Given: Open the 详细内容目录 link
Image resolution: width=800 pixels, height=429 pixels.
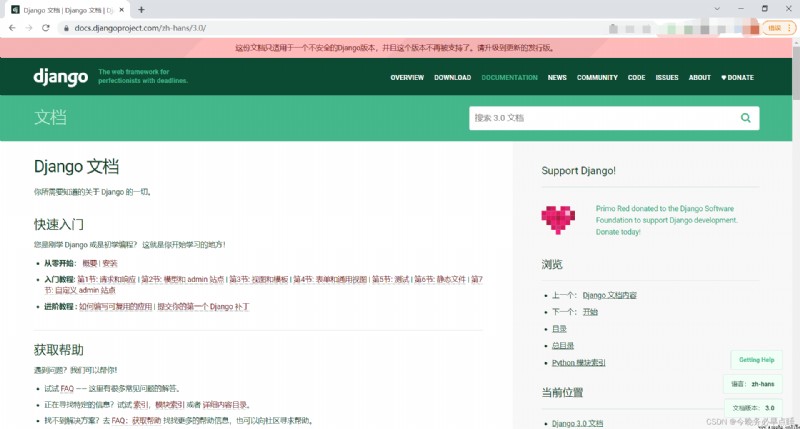Looking at the screenshot, I should pos(224,405).
